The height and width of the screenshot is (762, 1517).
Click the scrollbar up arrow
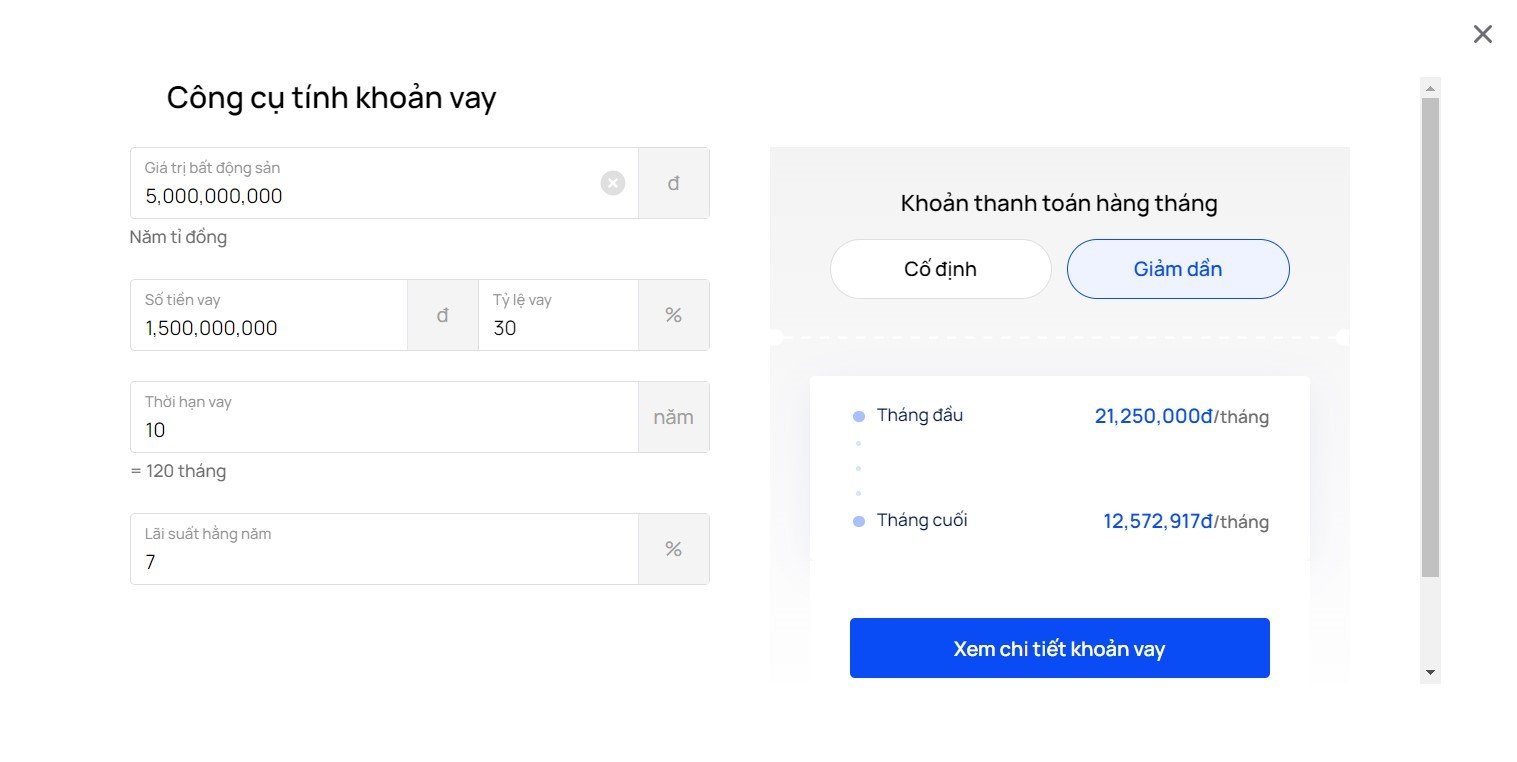pyautogui.click(x=1430, y=88)
